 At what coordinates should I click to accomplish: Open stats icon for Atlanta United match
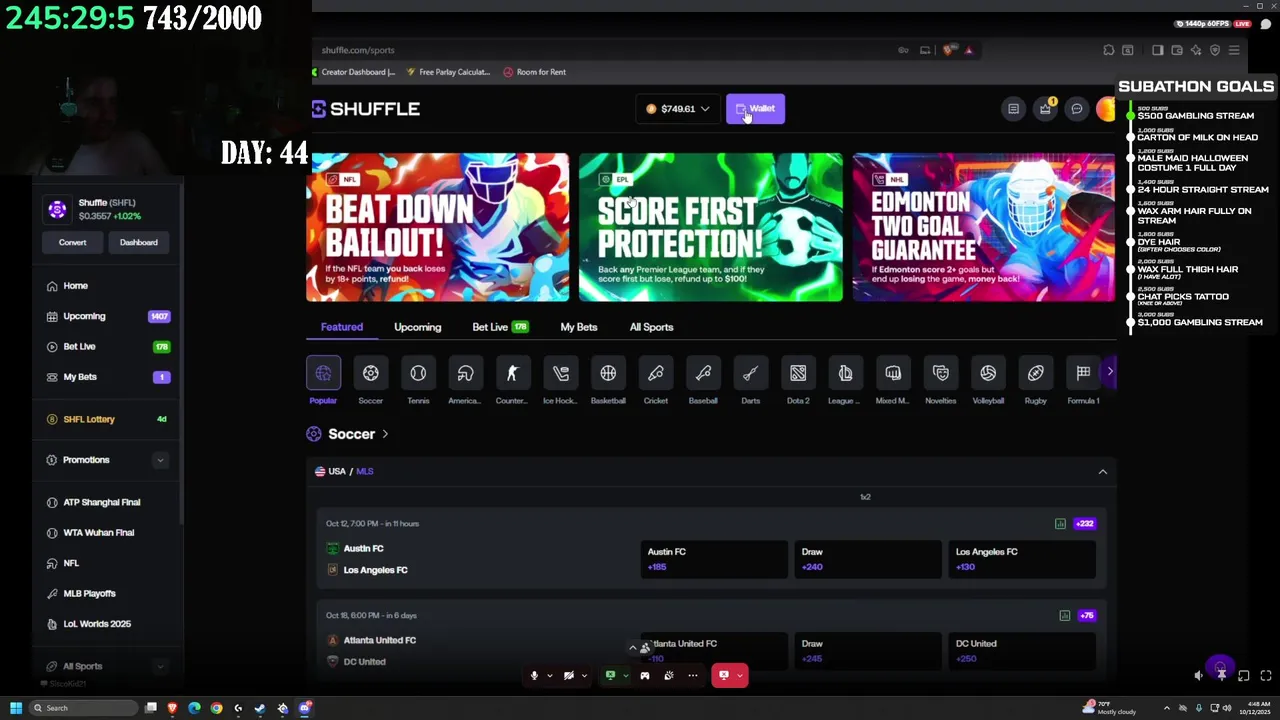point(1064,616)
